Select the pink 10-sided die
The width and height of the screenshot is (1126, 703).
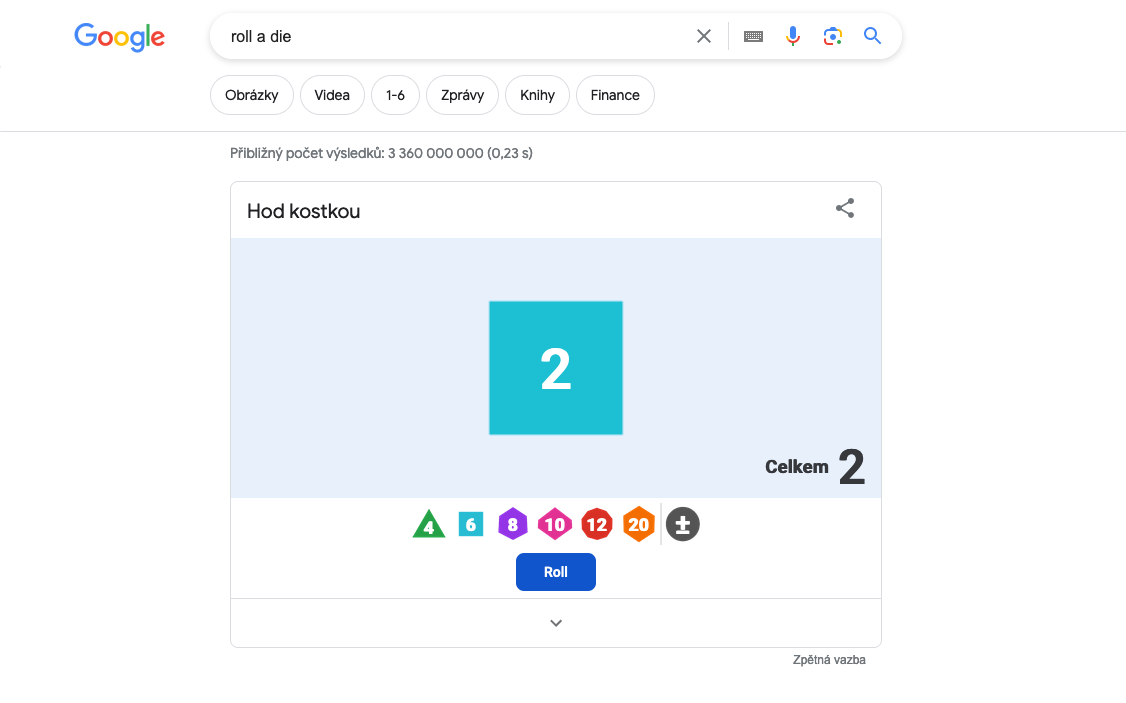pyautogui.click(x=555, y=524)
